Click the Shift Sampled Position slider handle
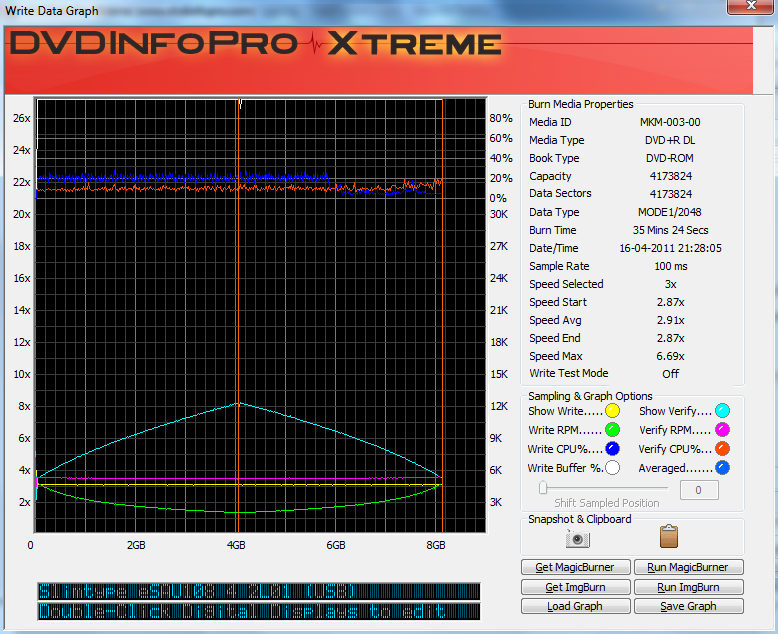The image size is (778, 634). coord(543,488)
